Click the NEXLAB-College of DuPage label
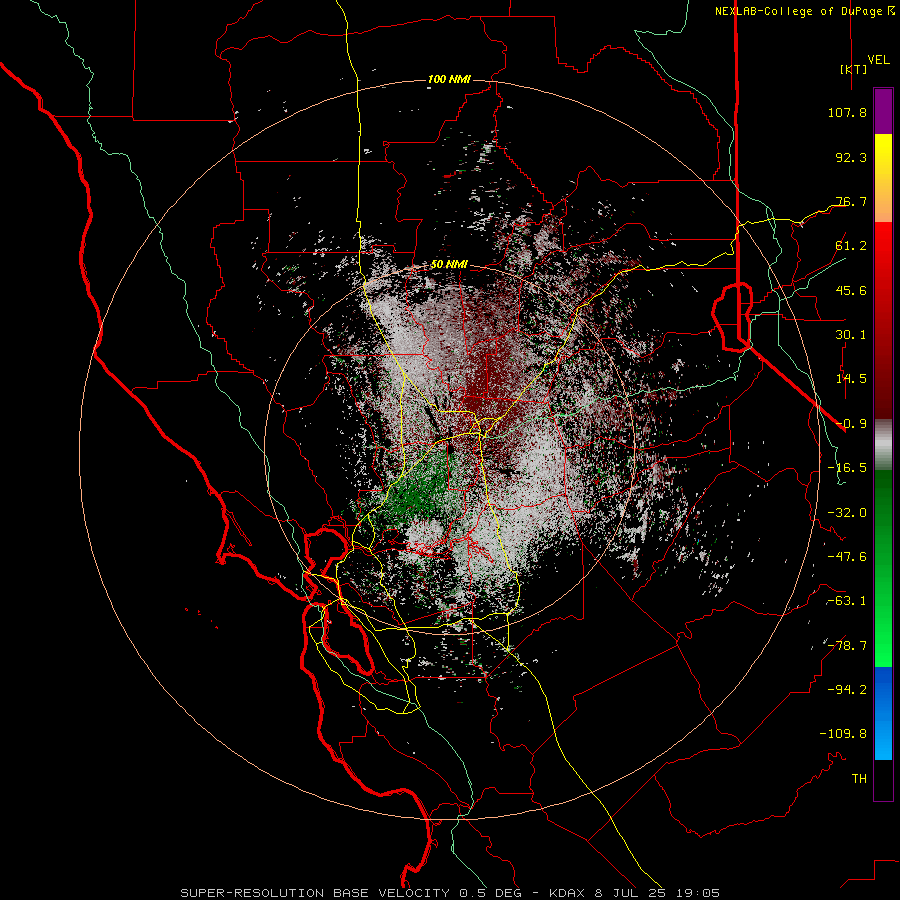The width and height of the screenshot is (900, 900). pyautogui.click(x=805, y=11)
